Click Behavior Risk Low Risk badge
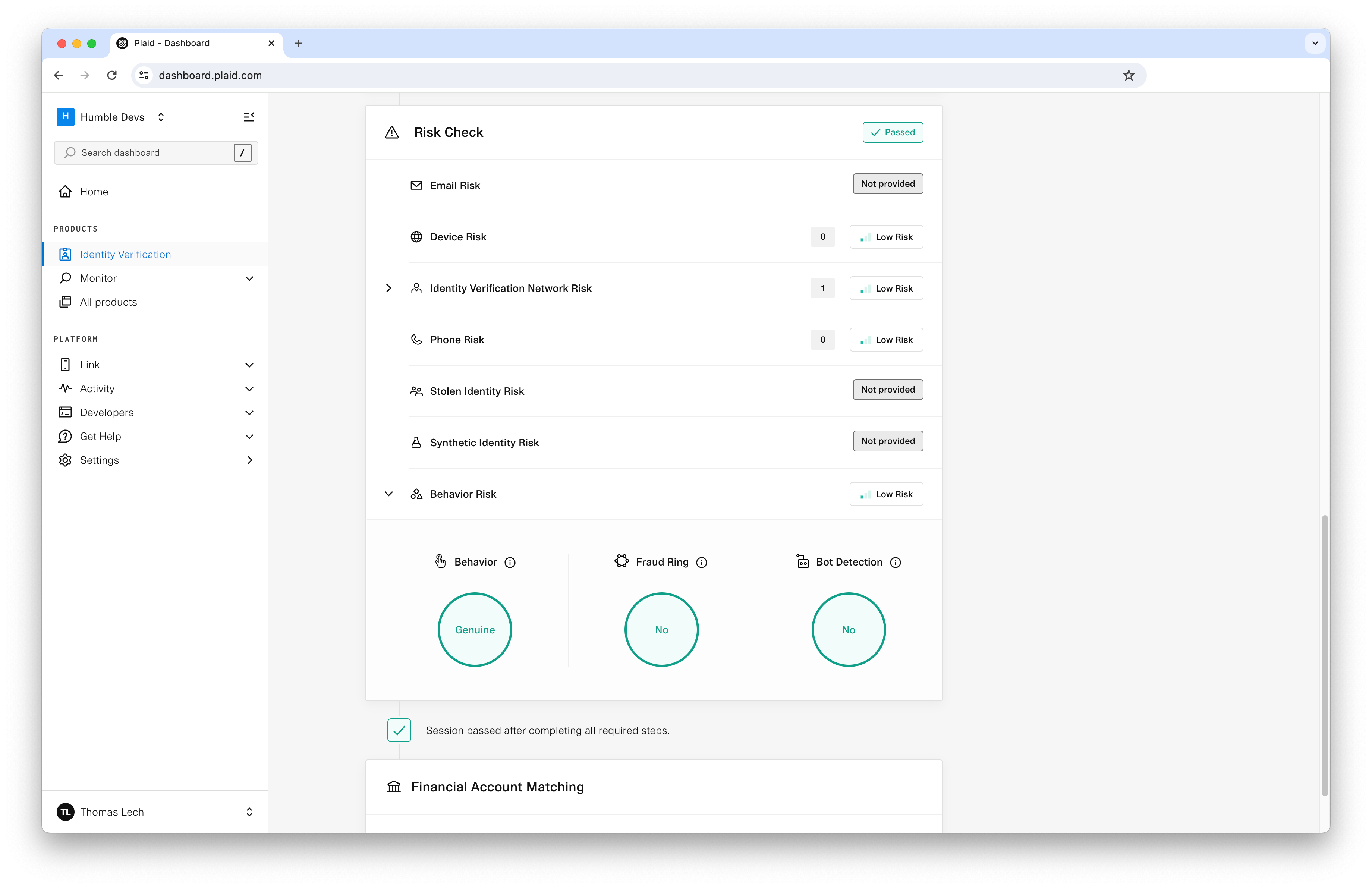1372x888 pixels. 886,494
